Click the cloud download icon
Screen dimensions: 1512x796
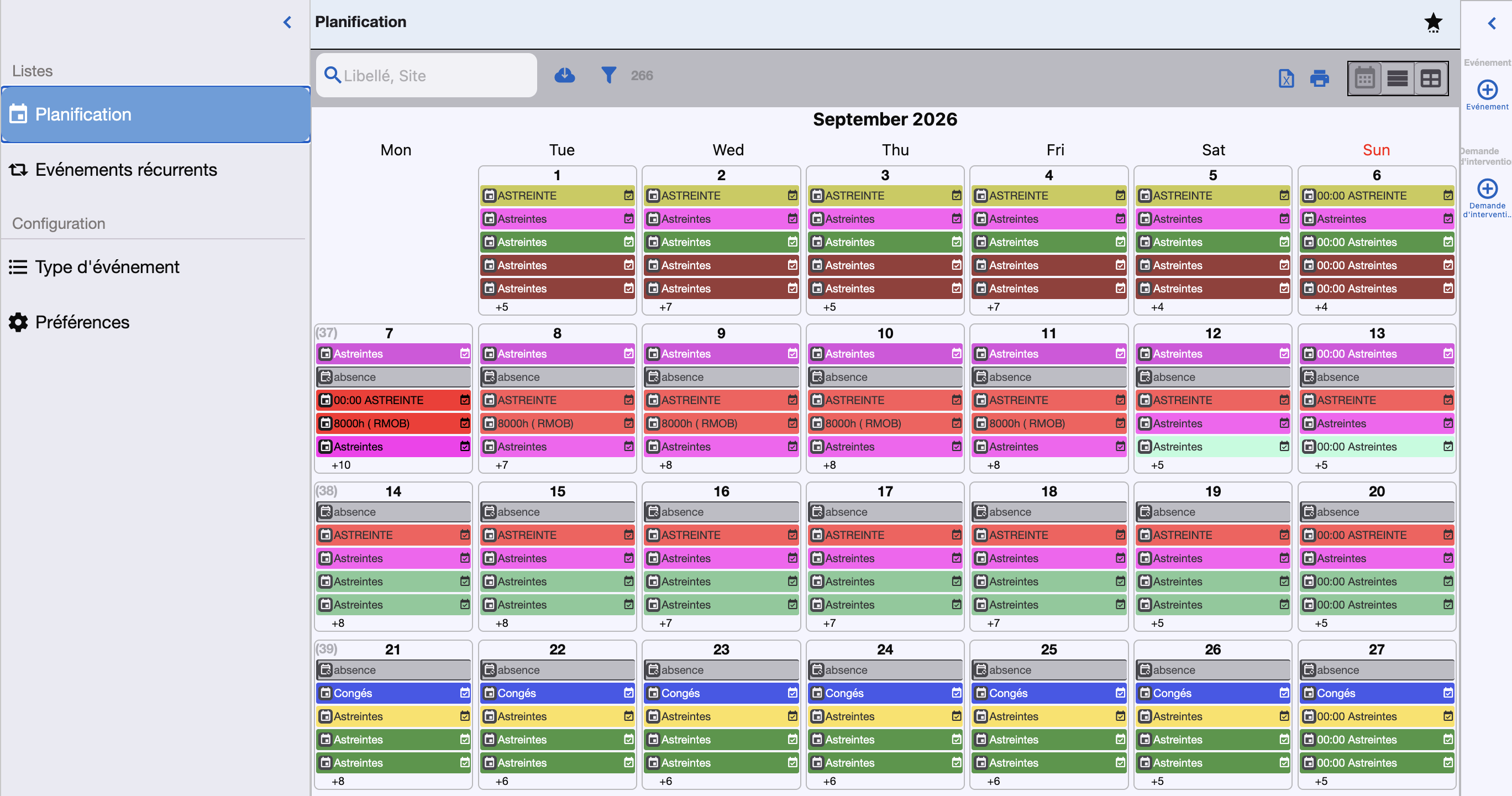point(565,76)
